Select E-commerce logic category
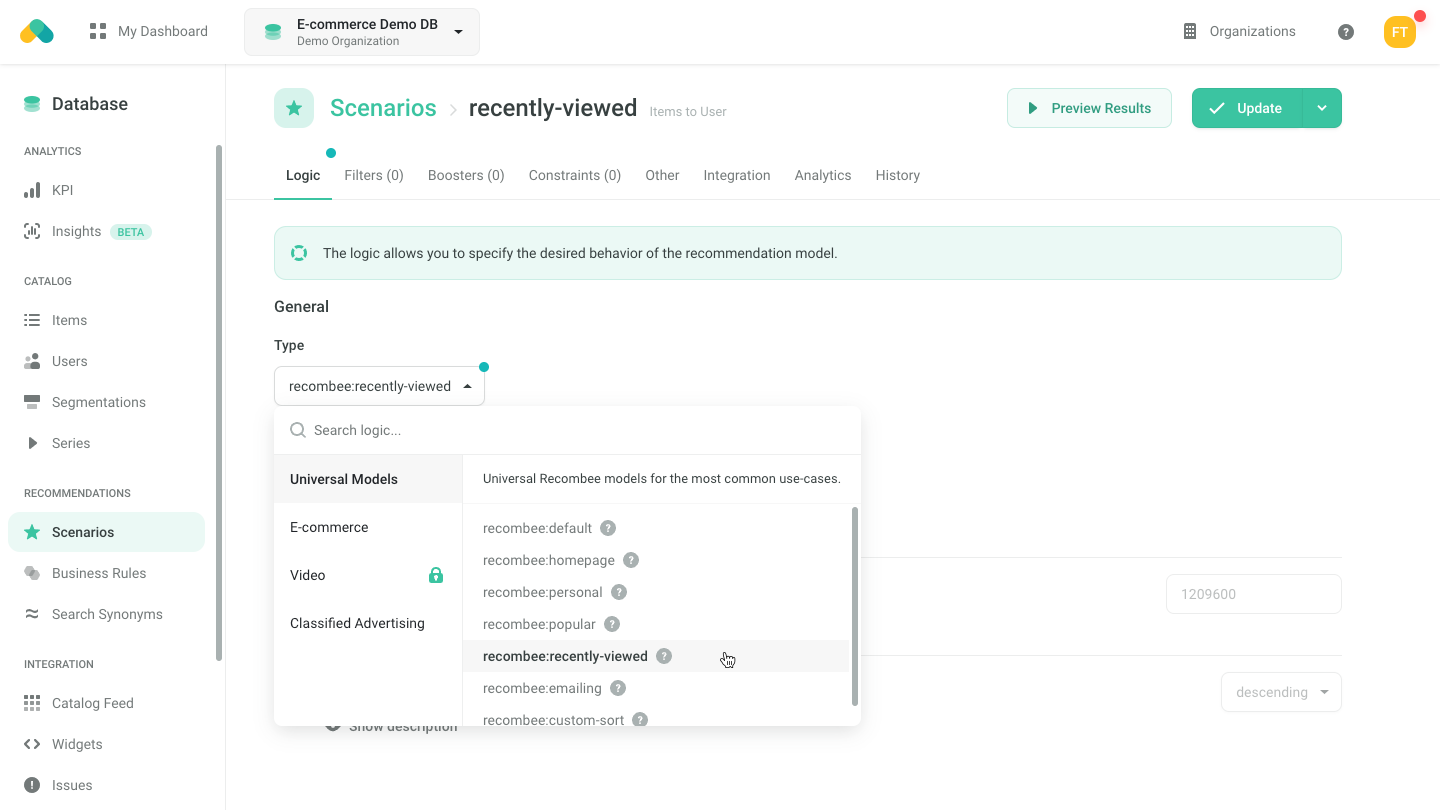The width and height of the screenshot is (1440, 810). pyautogui.click(x=368, y=527)
